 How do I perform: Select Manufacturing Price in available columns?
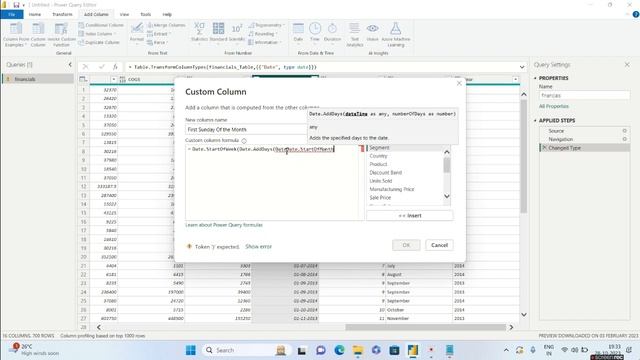coord(392,189)
